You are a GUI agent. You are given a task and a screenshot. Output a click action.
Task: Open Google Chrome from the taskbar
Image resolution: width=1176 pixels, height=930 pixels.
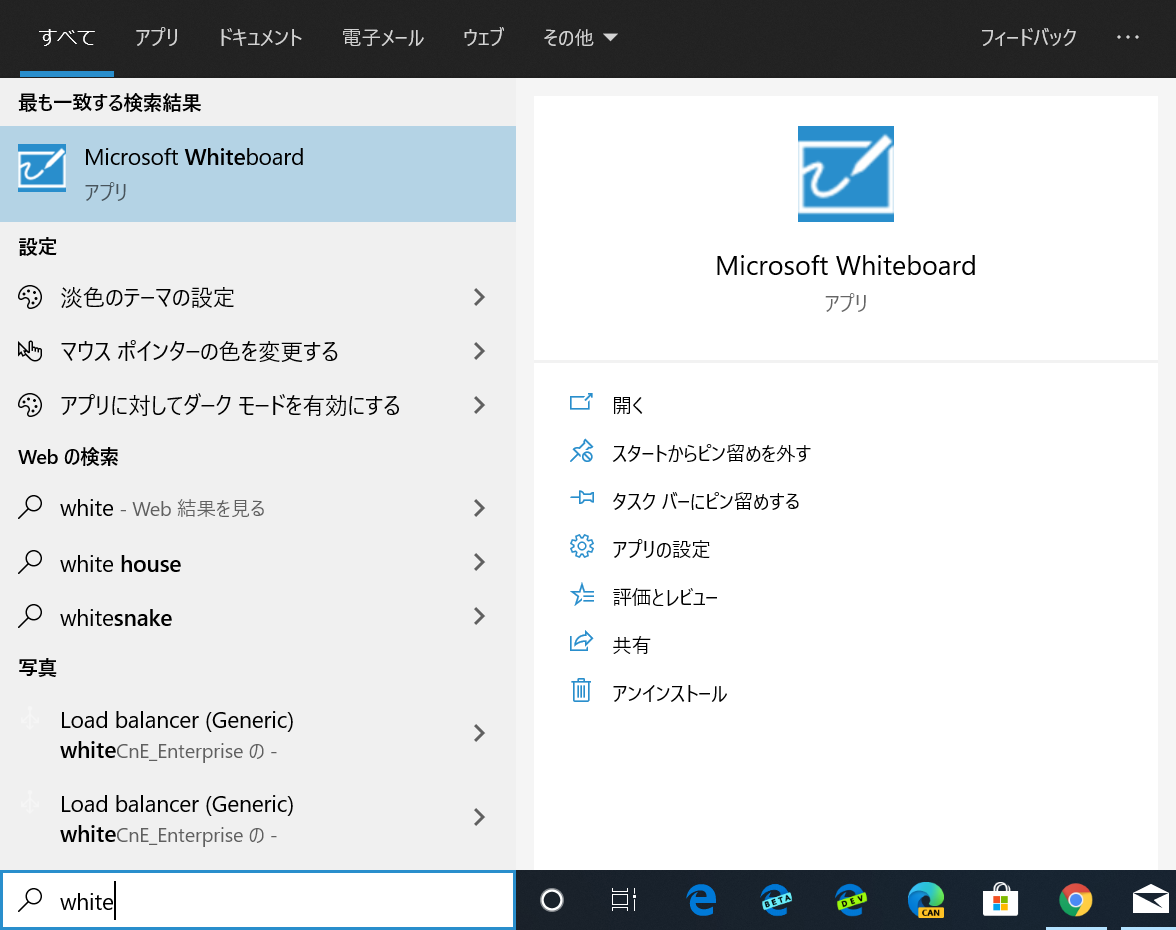1075,901
